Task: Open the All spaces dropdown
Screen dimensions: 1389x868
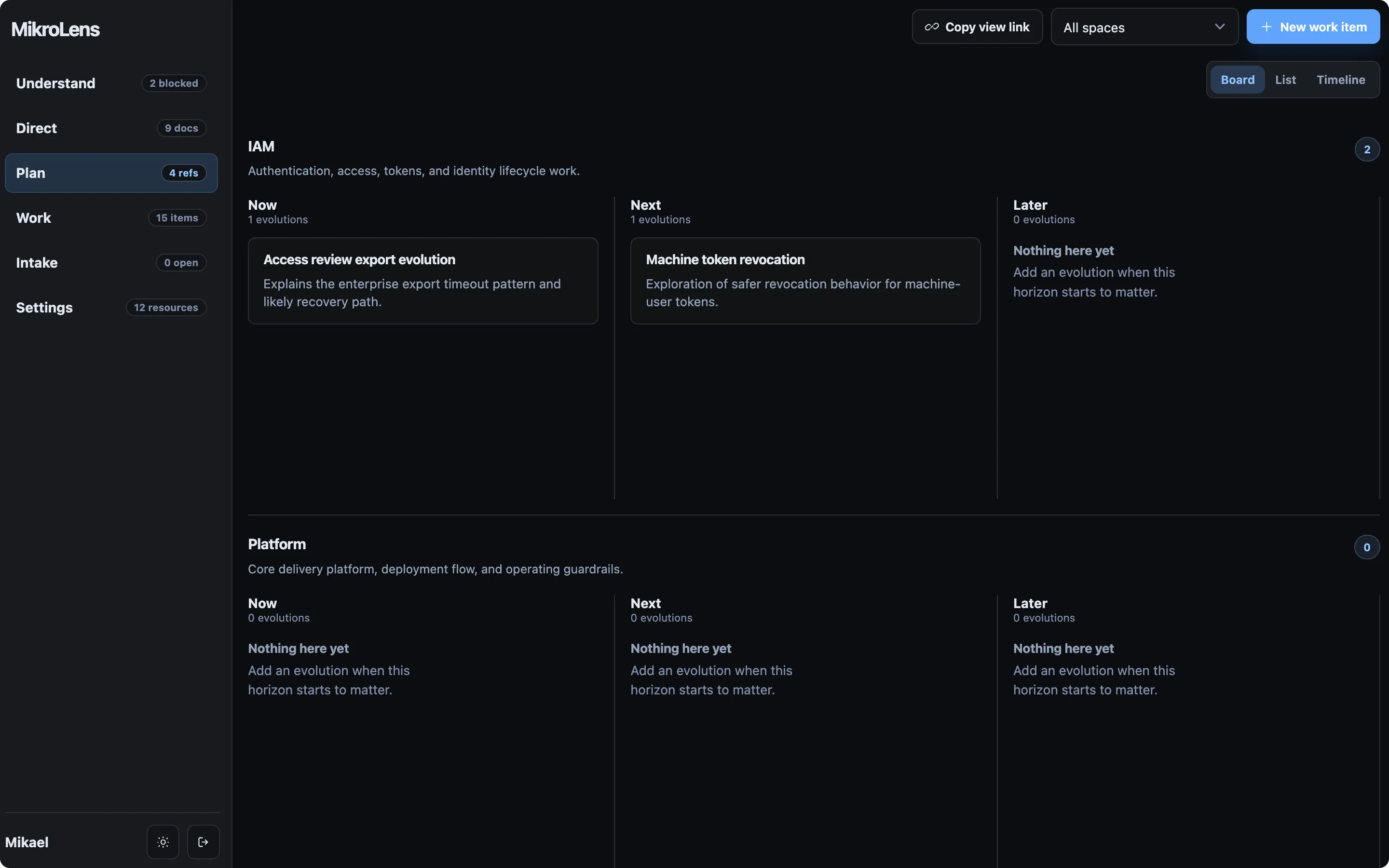Action: pos(1144,27)
